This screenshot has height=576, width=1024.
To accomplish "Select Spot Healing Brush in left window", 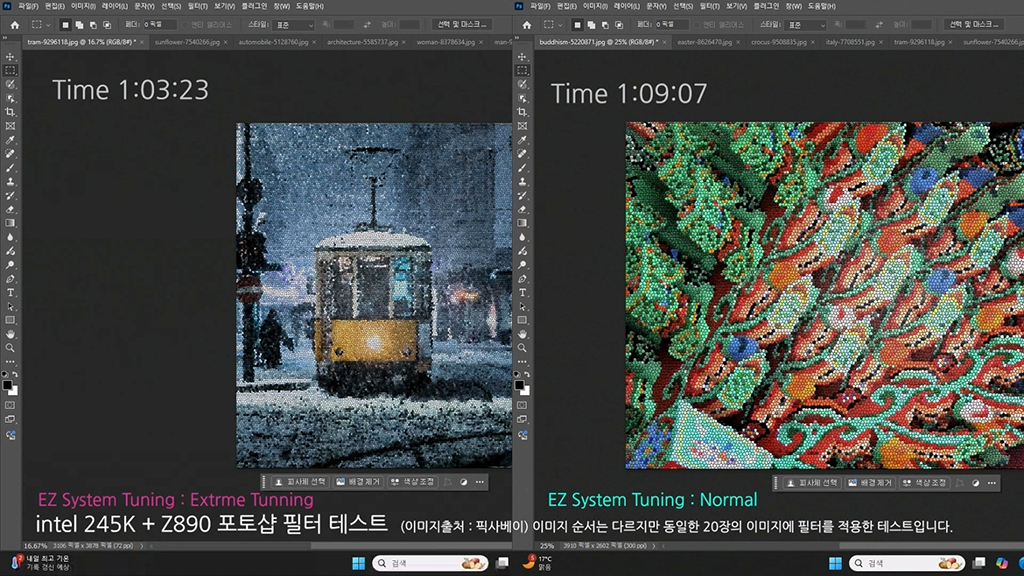I will click(10, 153).
